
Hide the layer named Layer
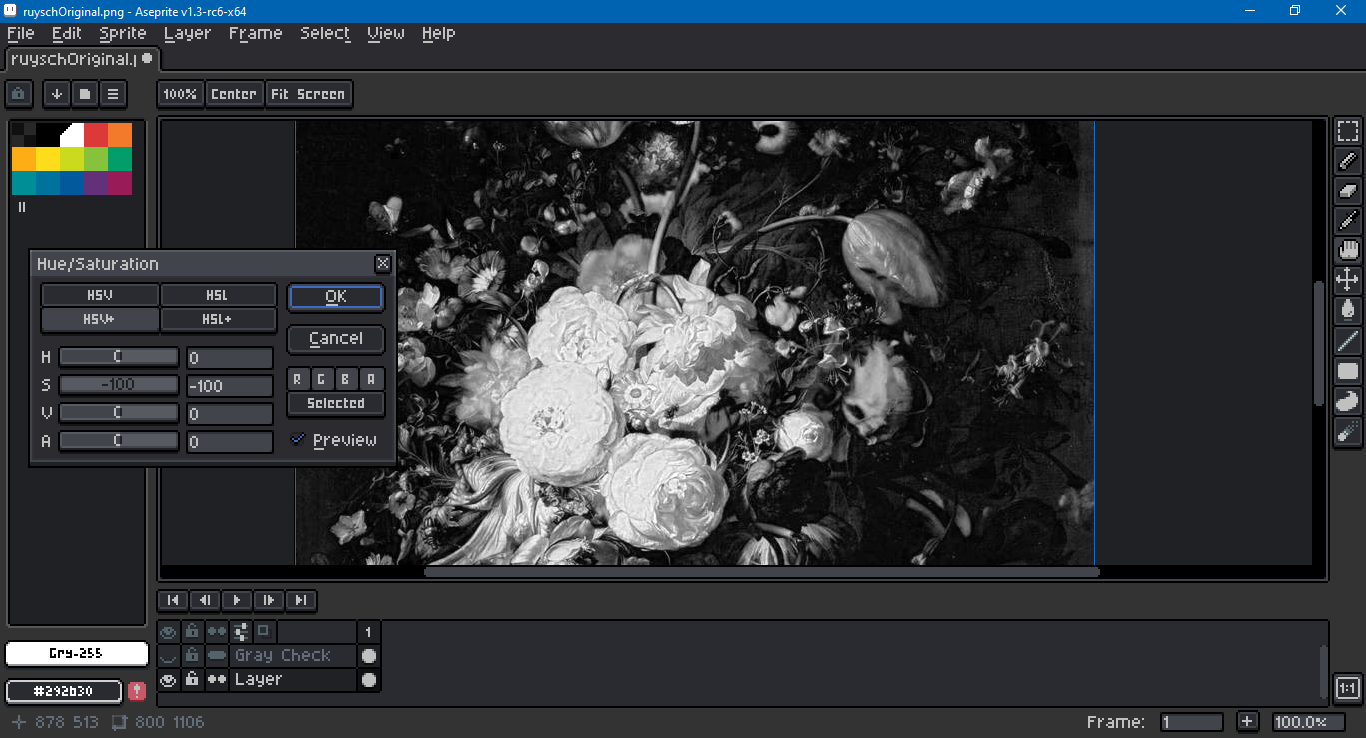point(168,679)
